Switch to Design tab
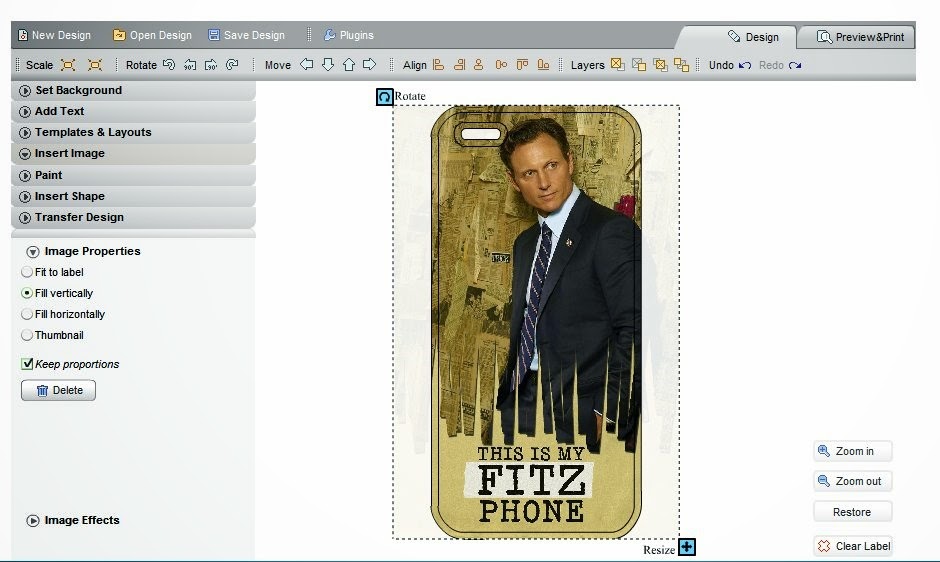This screenshot has height=562, width=940. 736,37
